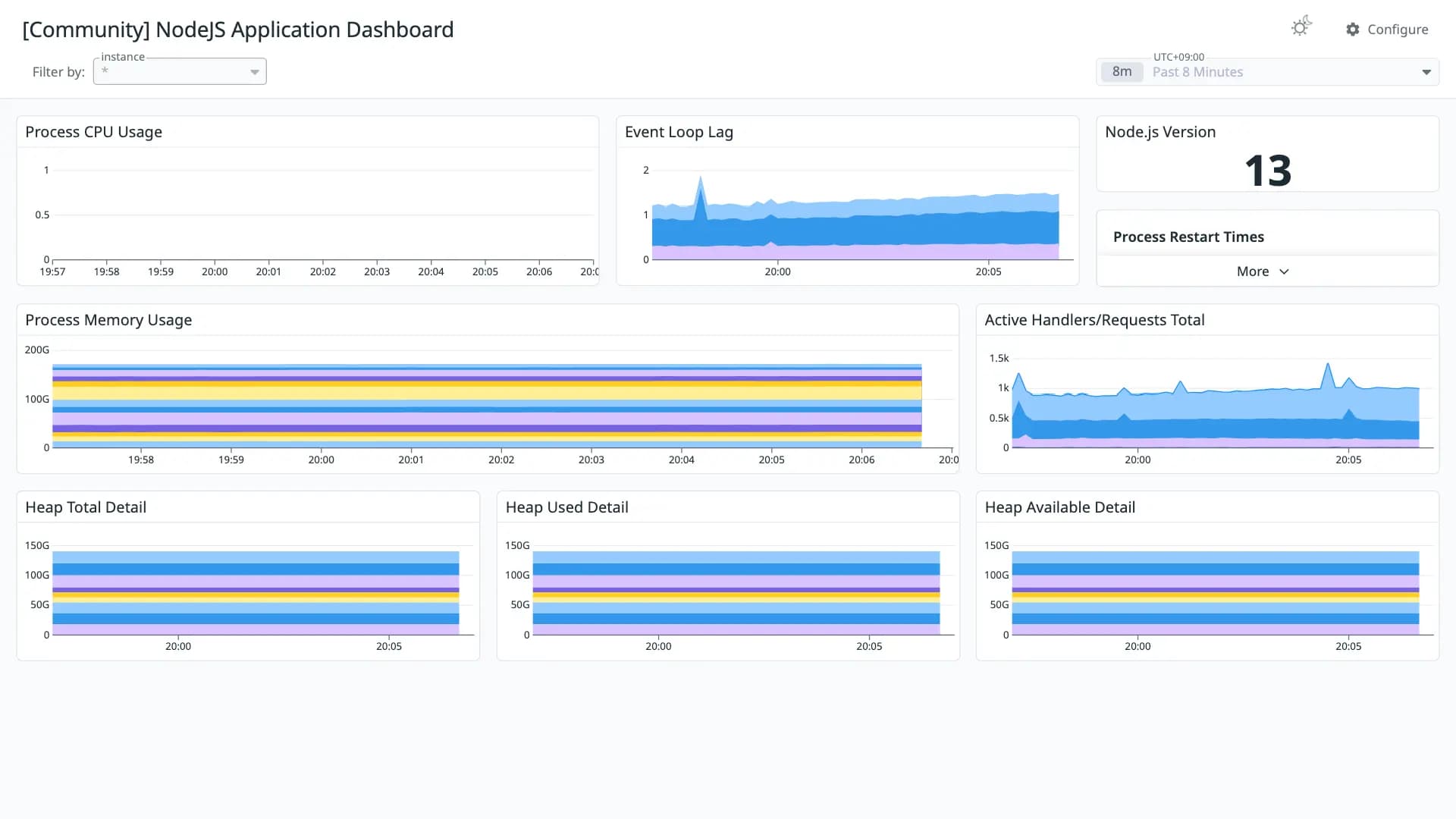Toggle the dark/light theme sun-moon icon

1301,27
